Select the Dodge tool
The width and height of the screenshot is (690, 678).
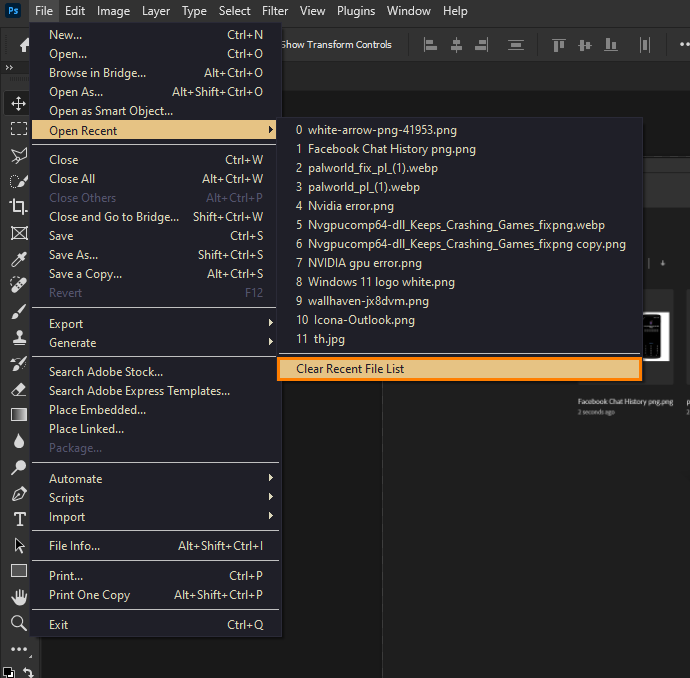point(18,467)
